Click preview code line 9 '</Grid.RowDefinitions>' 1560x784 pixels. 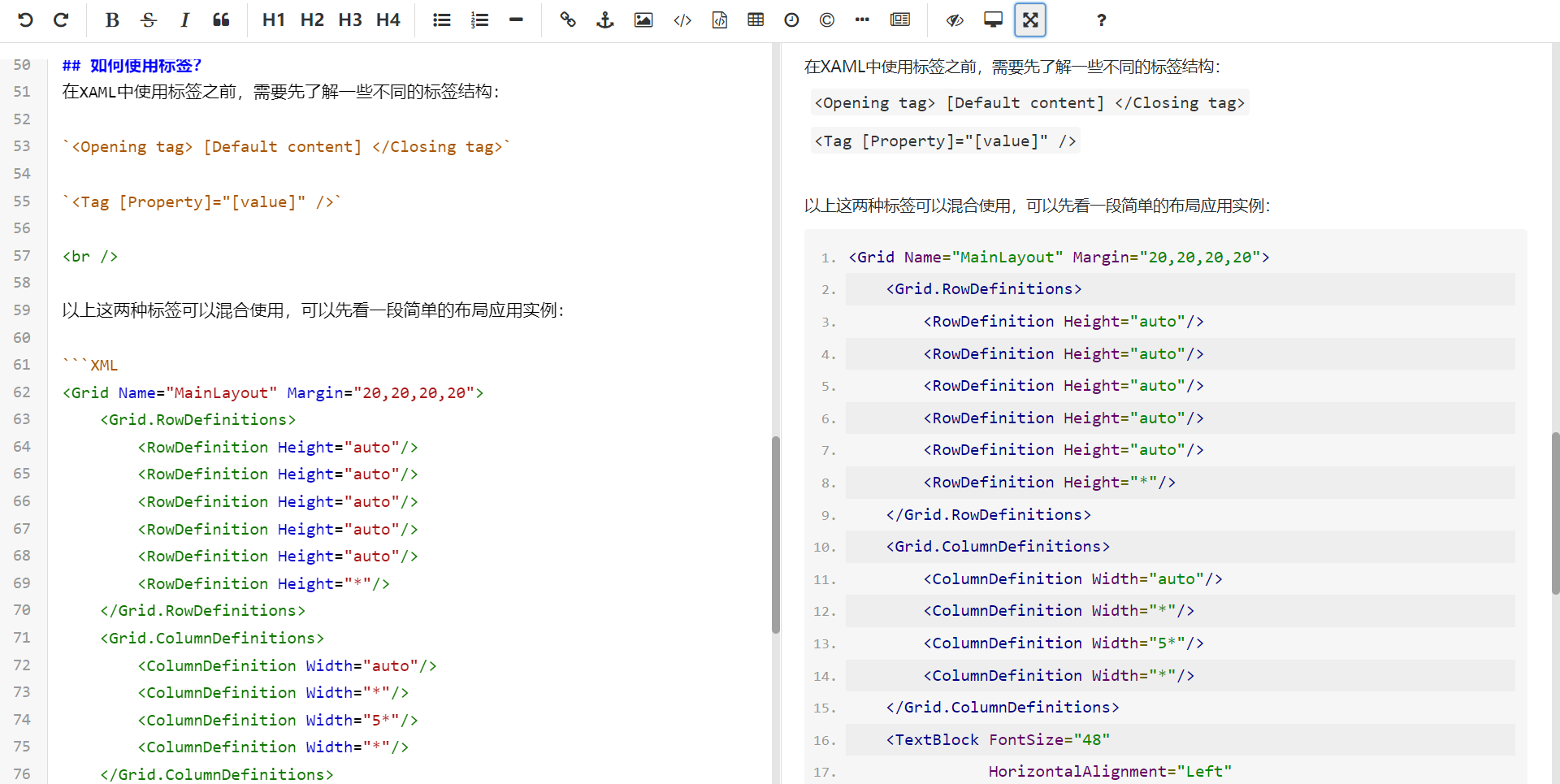point(989,515)
